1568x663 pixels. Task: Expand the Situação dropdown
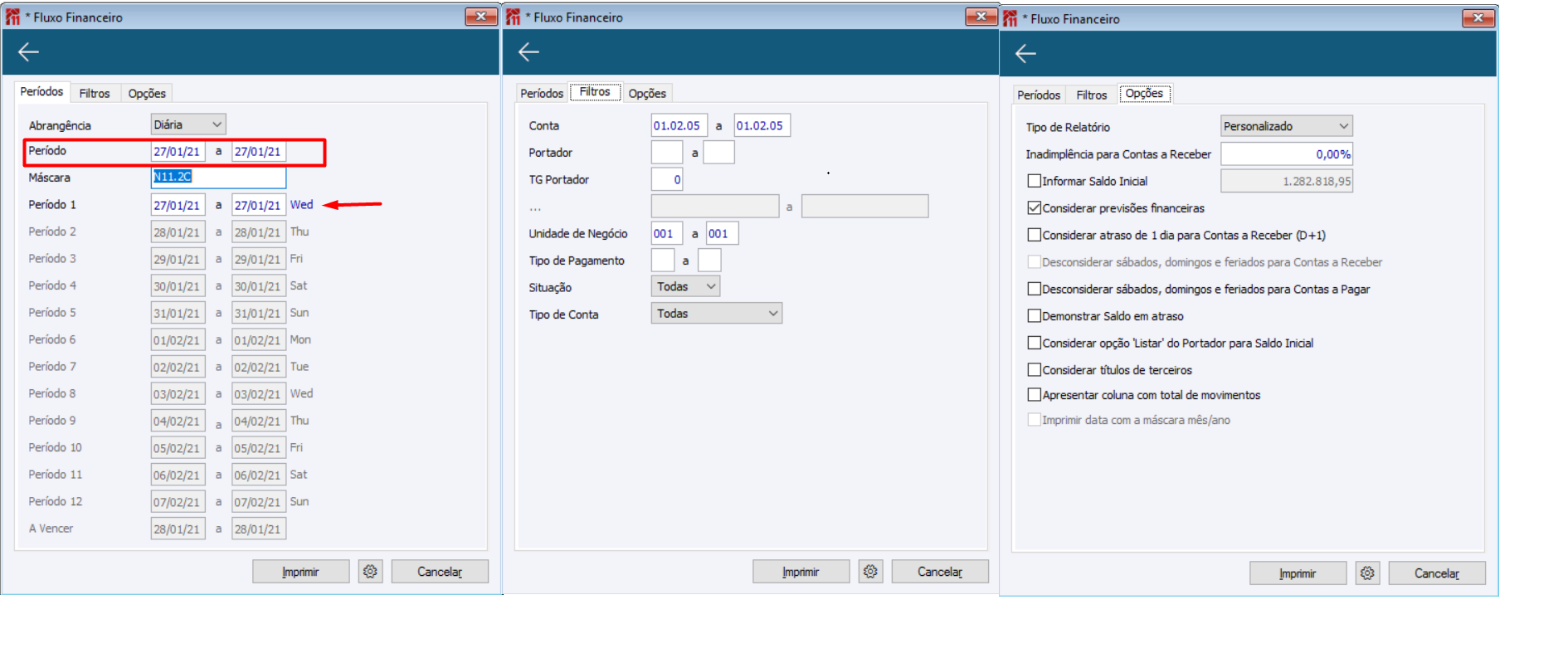(x=685, y=286)
